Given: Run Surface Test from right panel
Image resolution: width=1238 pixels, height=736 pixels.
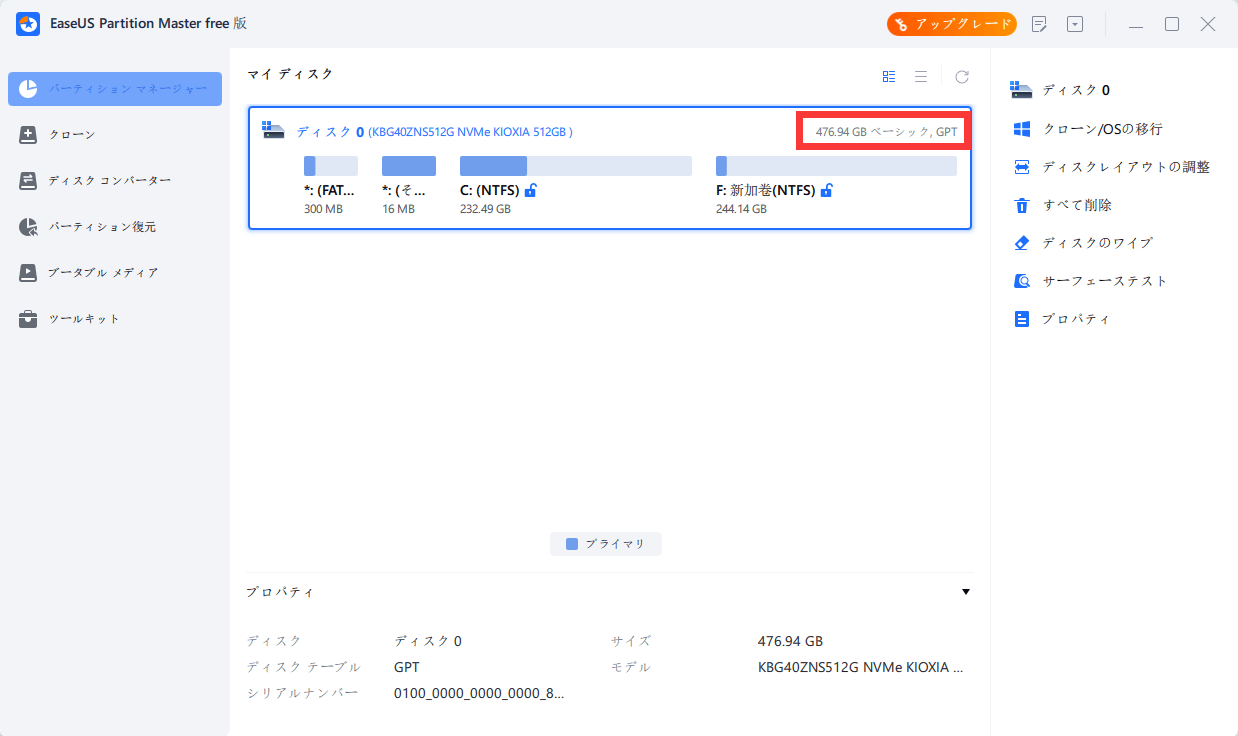Looking at the screenshot, I should [1104, 281].
